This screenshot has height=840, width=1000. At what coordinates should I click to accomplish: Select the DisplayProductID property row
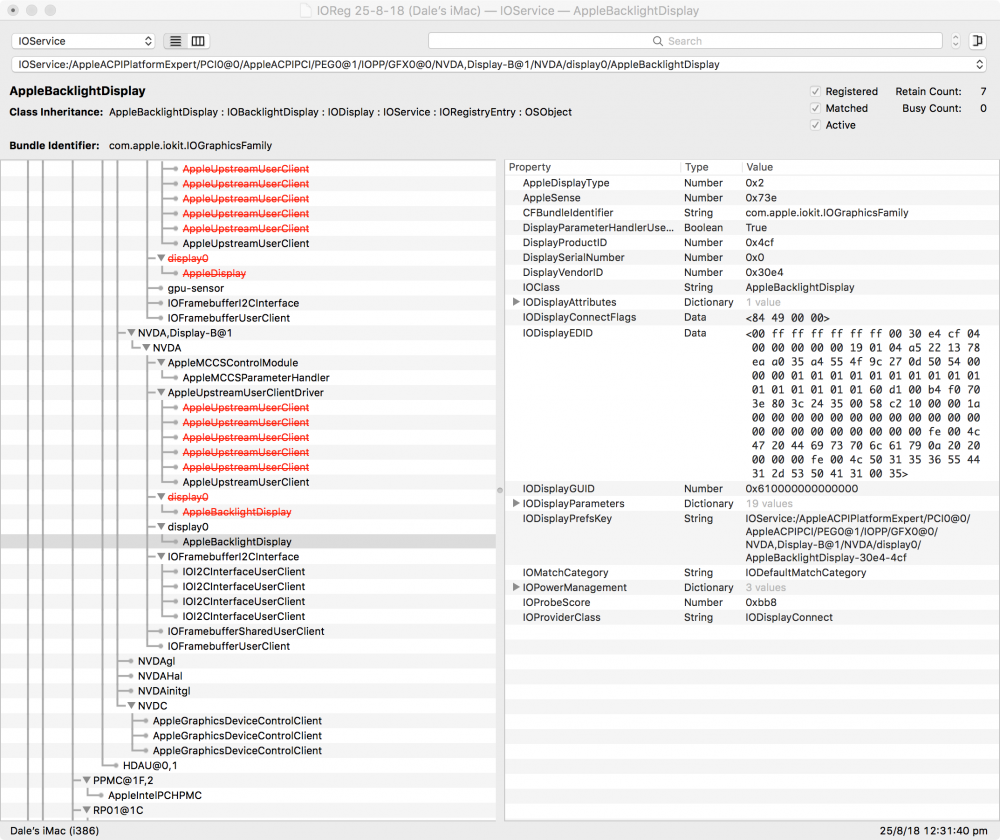752,242
